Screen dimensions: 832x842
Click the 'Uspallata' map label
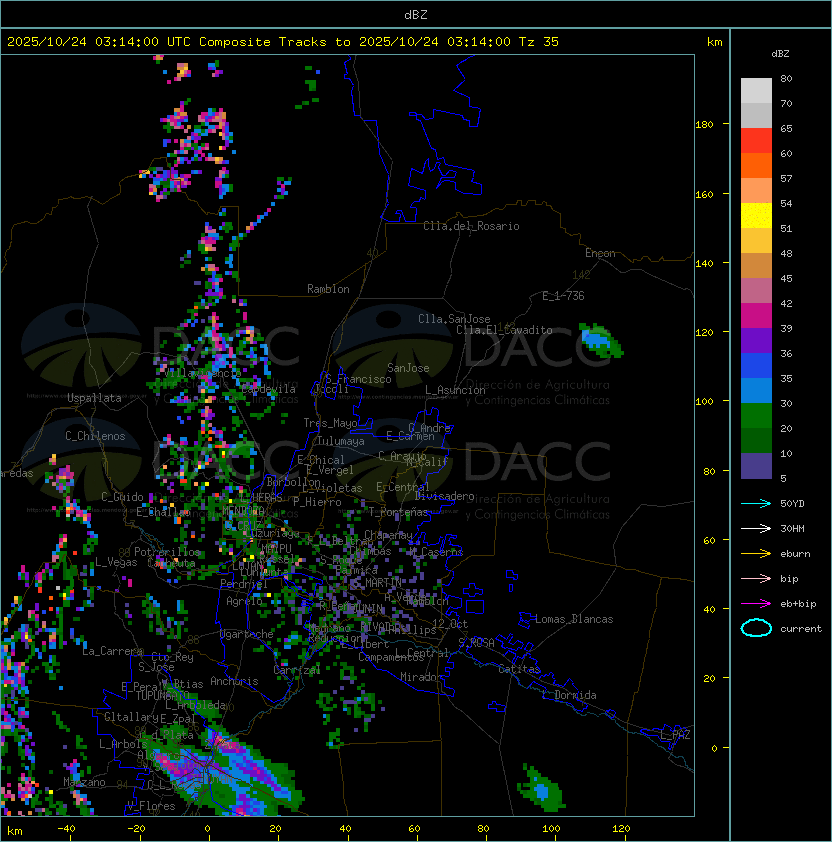tap(94, 398)
